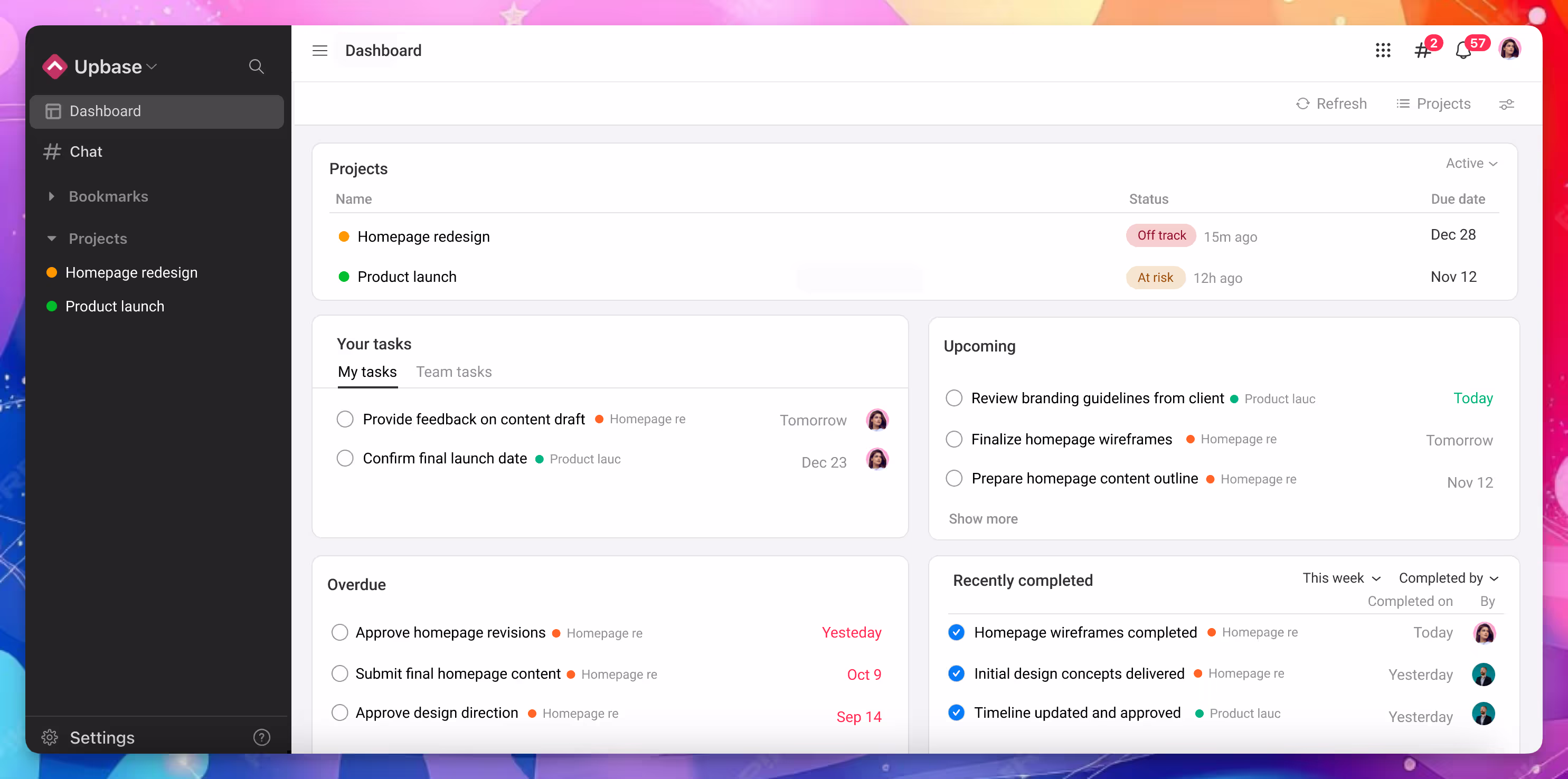Screen dimensions: 1568x779
Task: Open the apps grid icon
Action: pos(1383,51)
